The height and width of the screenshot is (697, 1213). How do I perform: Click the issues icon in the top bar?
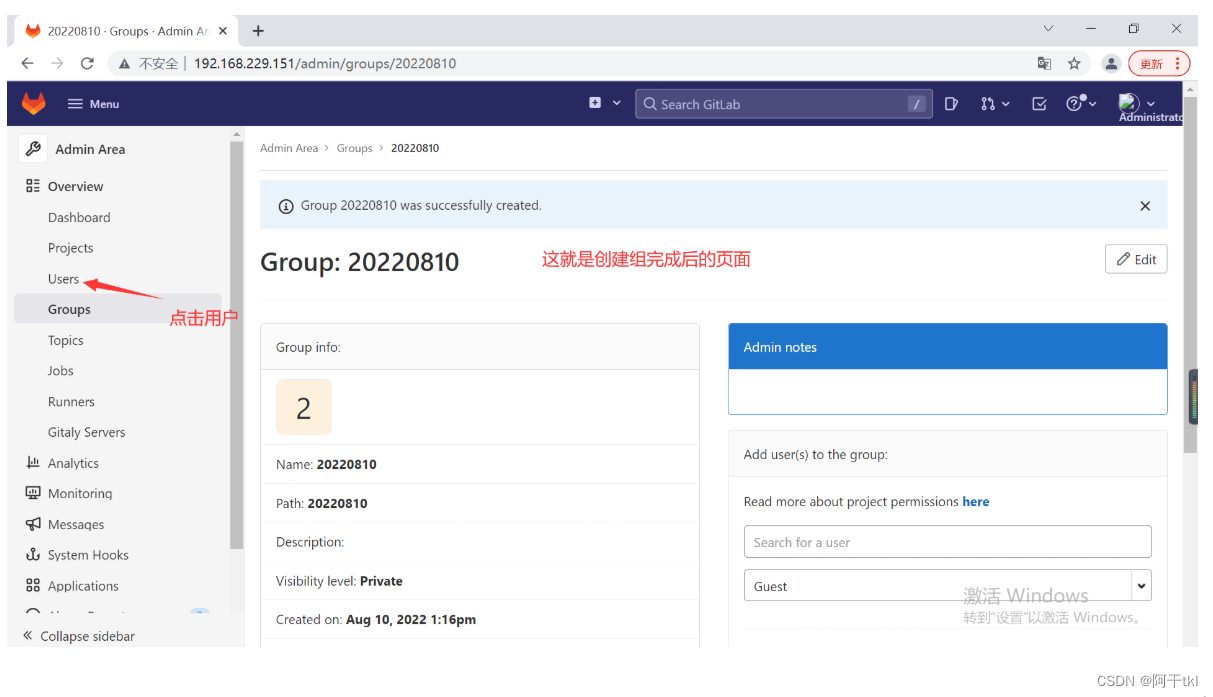(x=951, y=103)
